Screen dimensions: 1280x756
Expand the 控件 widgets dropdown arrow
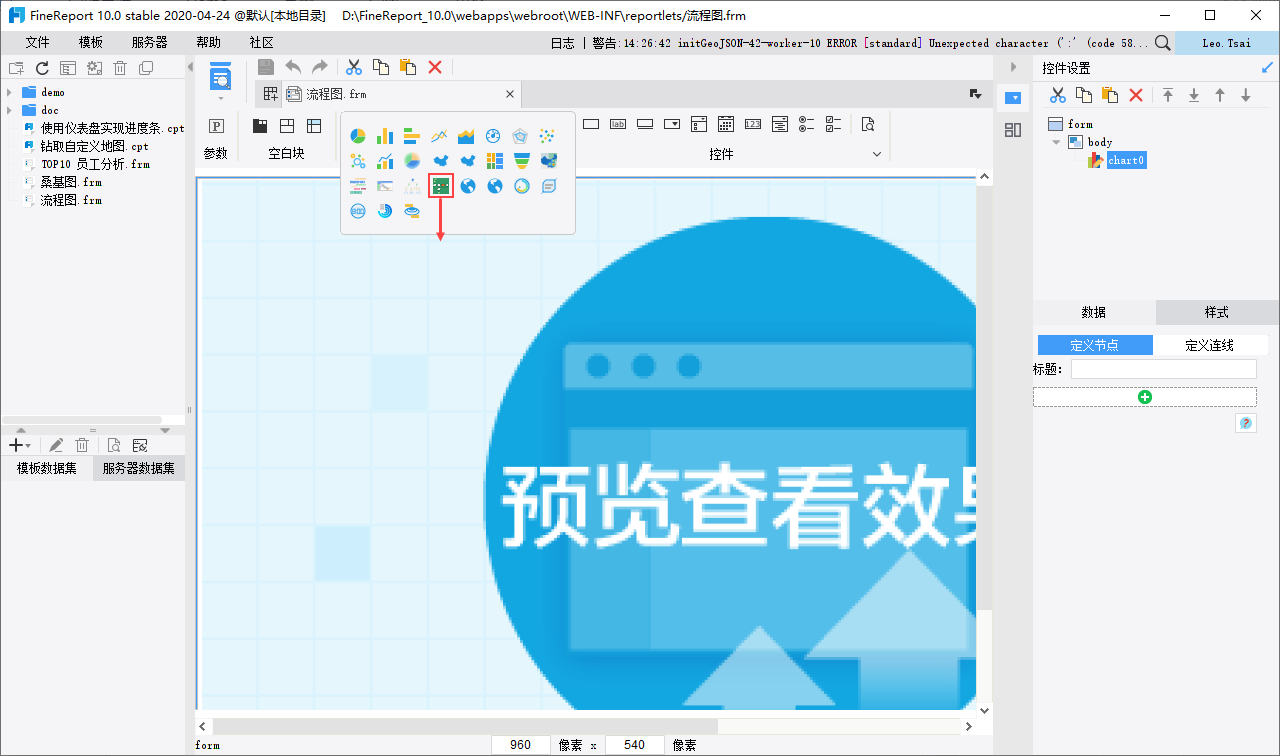tap(877, 154)
